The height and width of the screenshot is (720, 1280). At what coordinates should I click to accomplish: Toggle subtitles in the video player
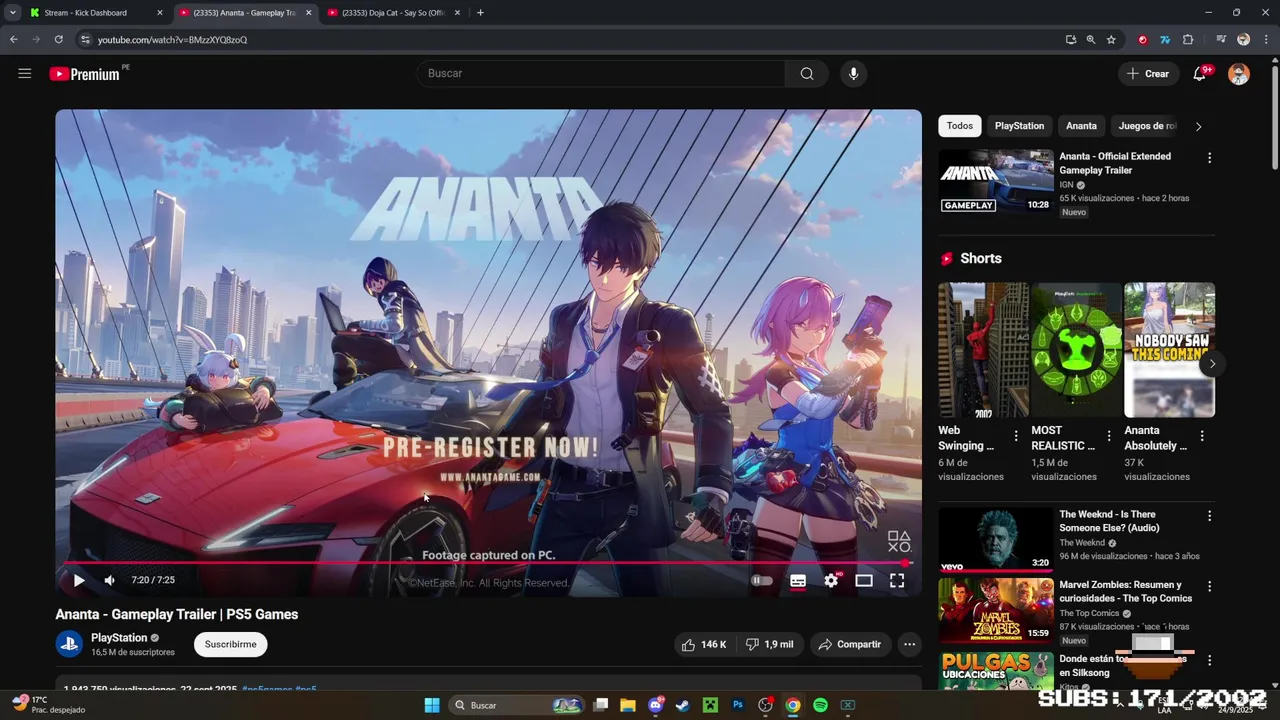(x=798, y=580)
